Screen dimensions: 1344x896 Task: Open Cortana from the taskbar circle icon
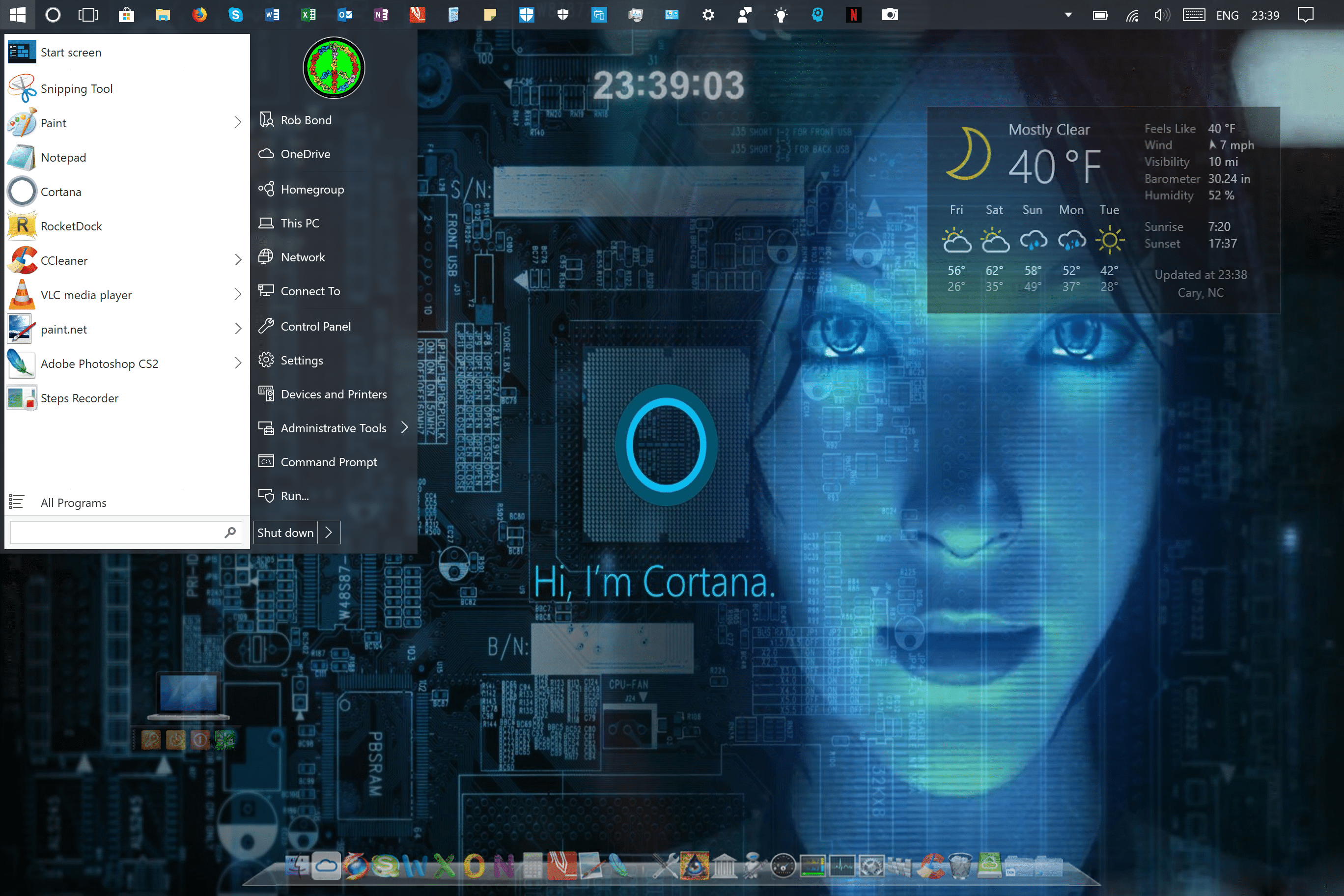[x=53, y=15]
